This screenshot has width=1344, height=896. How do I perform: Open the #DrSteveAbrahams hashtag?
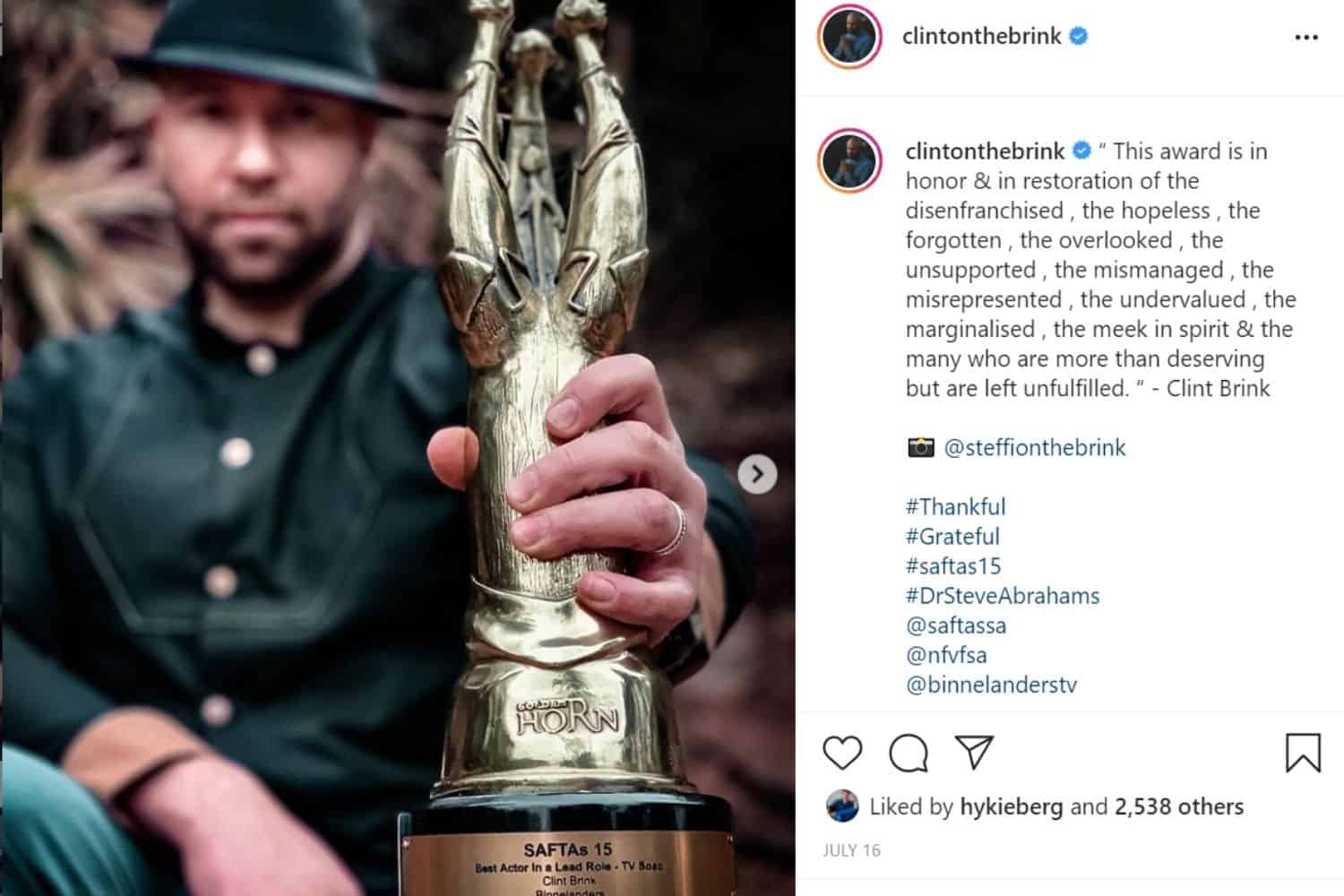[1003, 595]
